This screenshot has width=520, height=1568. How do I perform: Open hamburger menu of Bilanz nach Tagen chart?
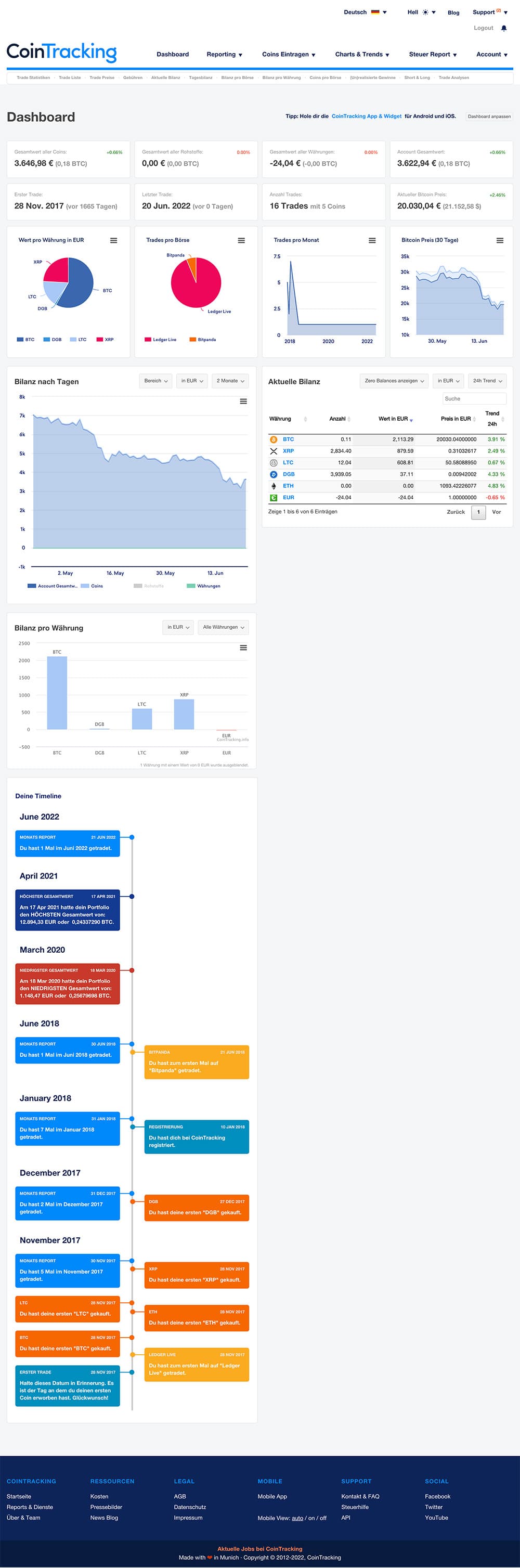coord(243,401)
